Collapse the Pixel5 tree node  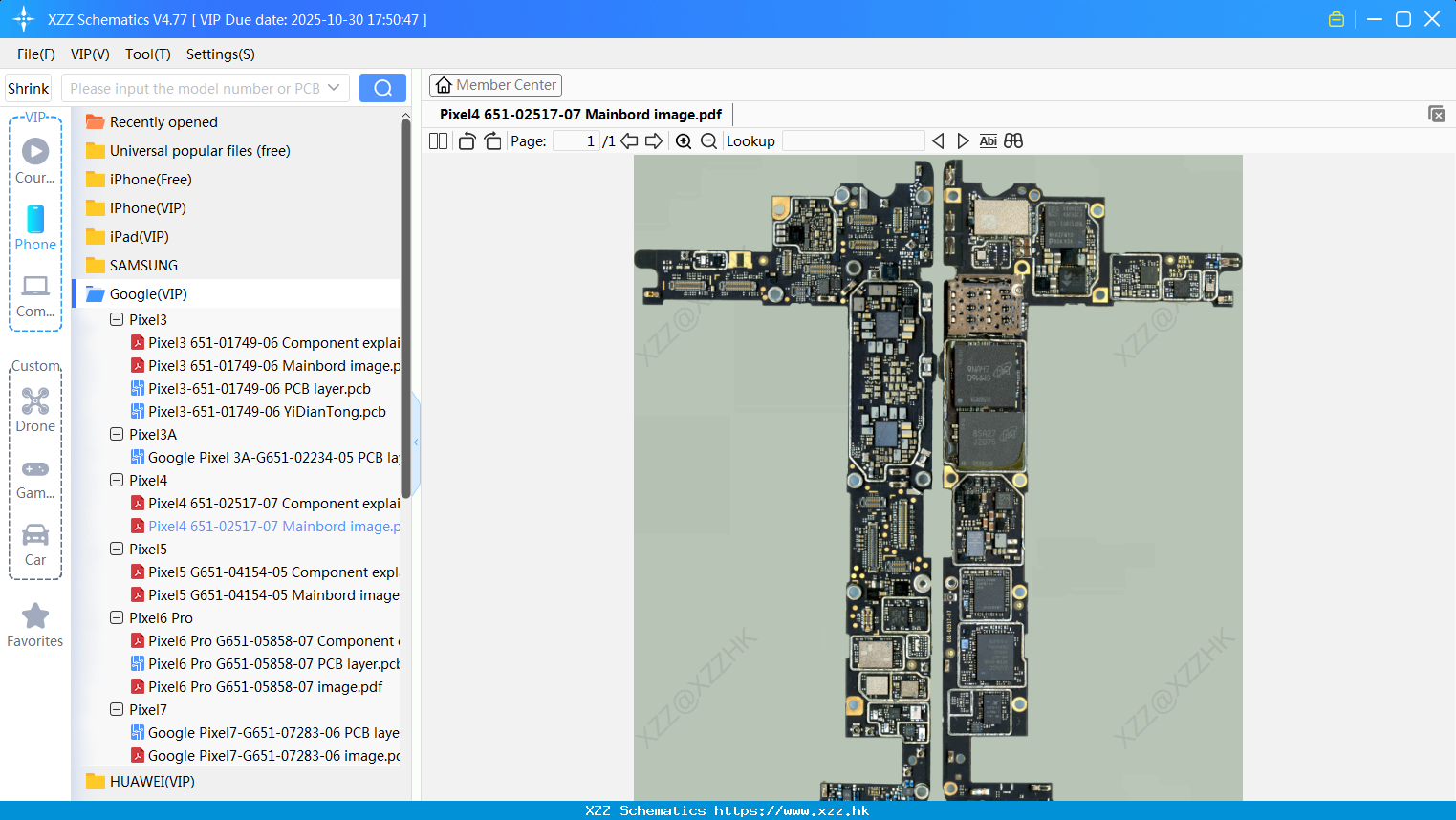(x=117, y=549)
